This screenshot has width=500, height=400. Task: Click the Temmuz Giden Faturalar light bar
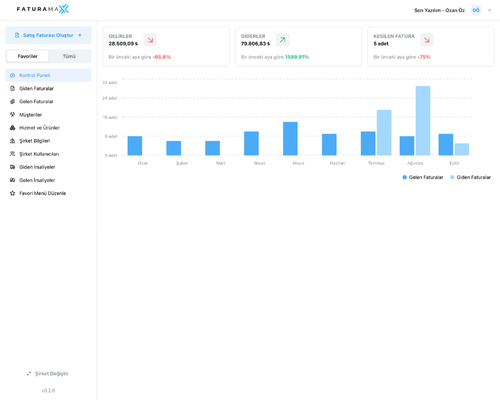384,133
